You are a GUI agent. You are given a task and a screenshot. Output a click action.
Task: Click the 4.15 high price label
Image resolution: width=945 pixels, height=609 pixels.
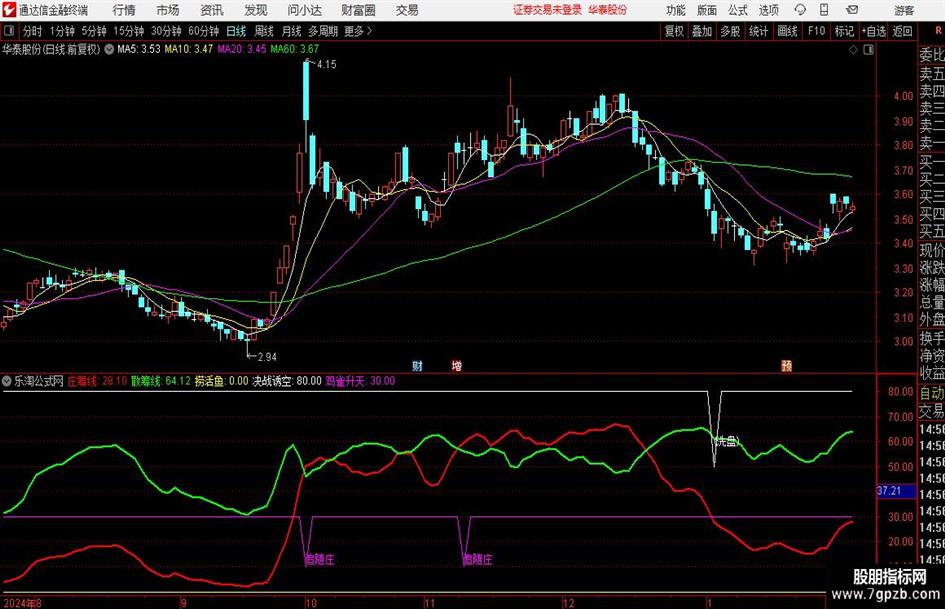click(326, 65)
